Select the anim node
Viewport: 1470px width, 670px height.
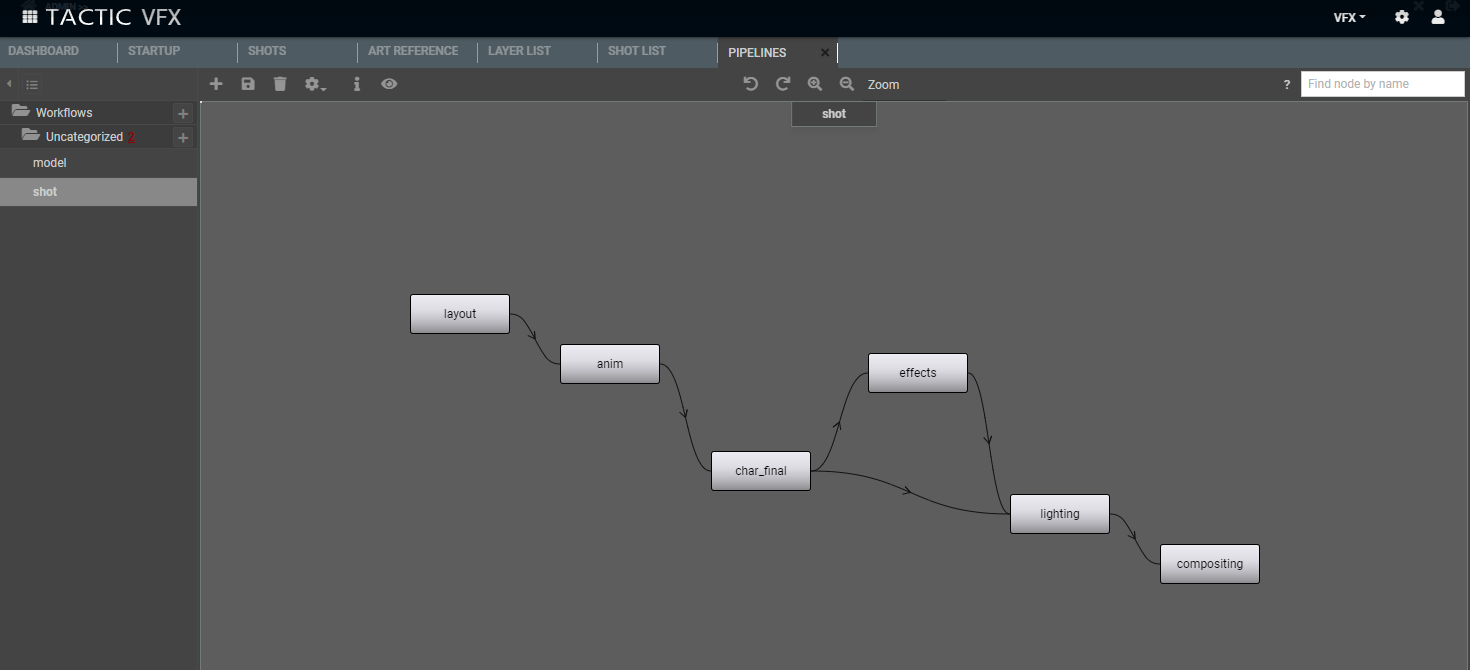610,364
